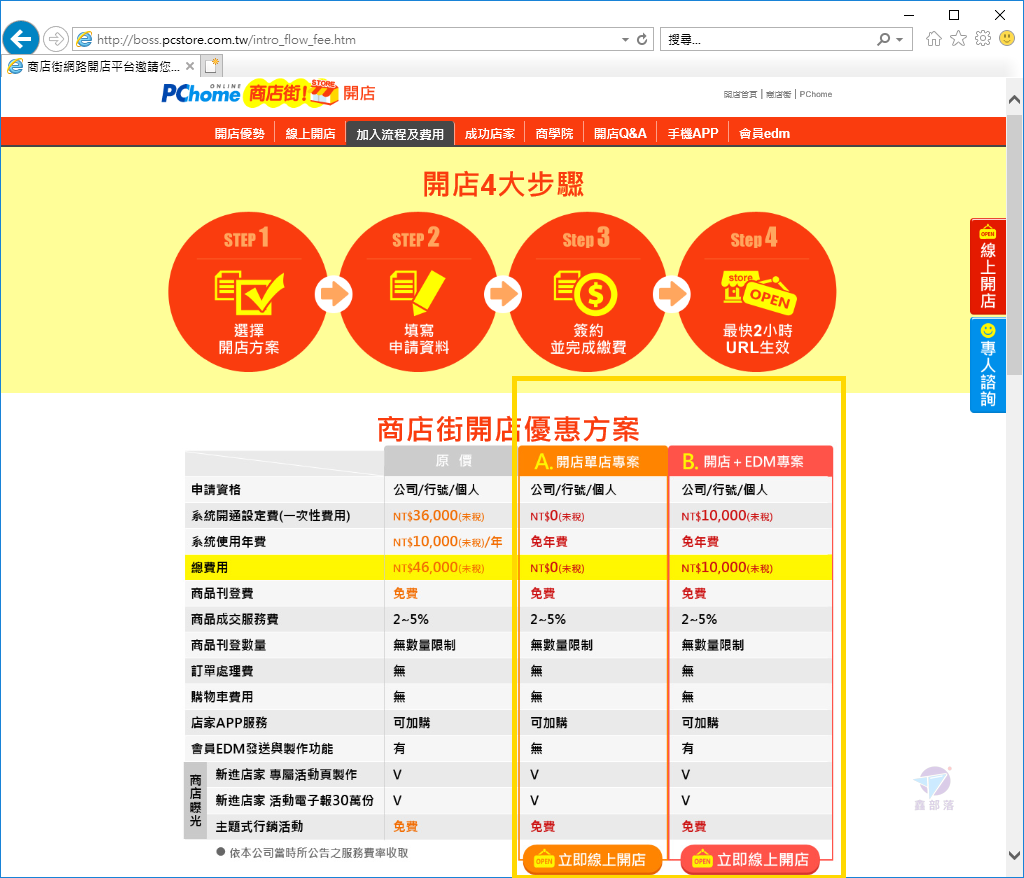Expand the address bar history dropdown arrow
This screenshot has width=1024, height=878.
625,40
